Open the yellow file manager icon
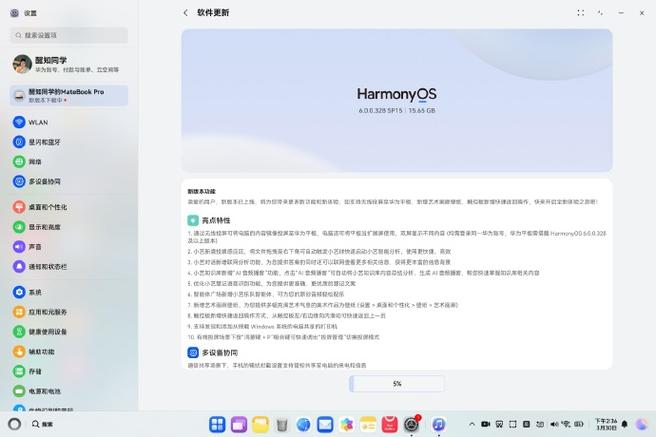The image size is (656, 437). (260, 424)
